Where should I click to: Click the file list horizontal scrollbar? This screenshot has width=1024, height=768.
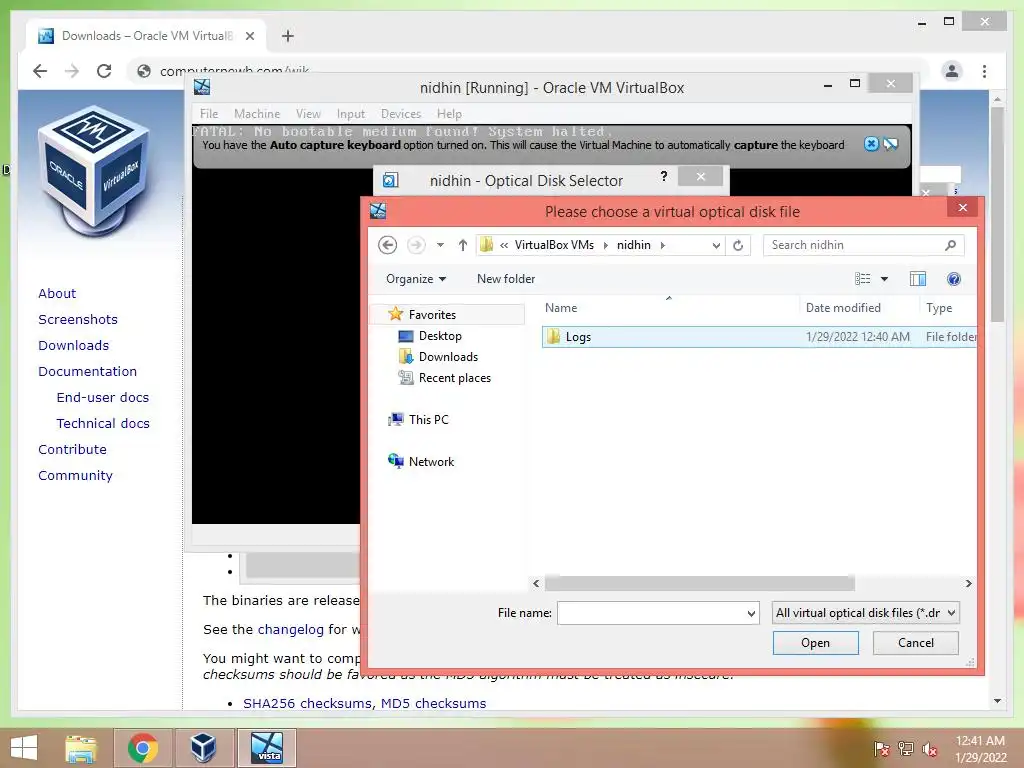699,583
